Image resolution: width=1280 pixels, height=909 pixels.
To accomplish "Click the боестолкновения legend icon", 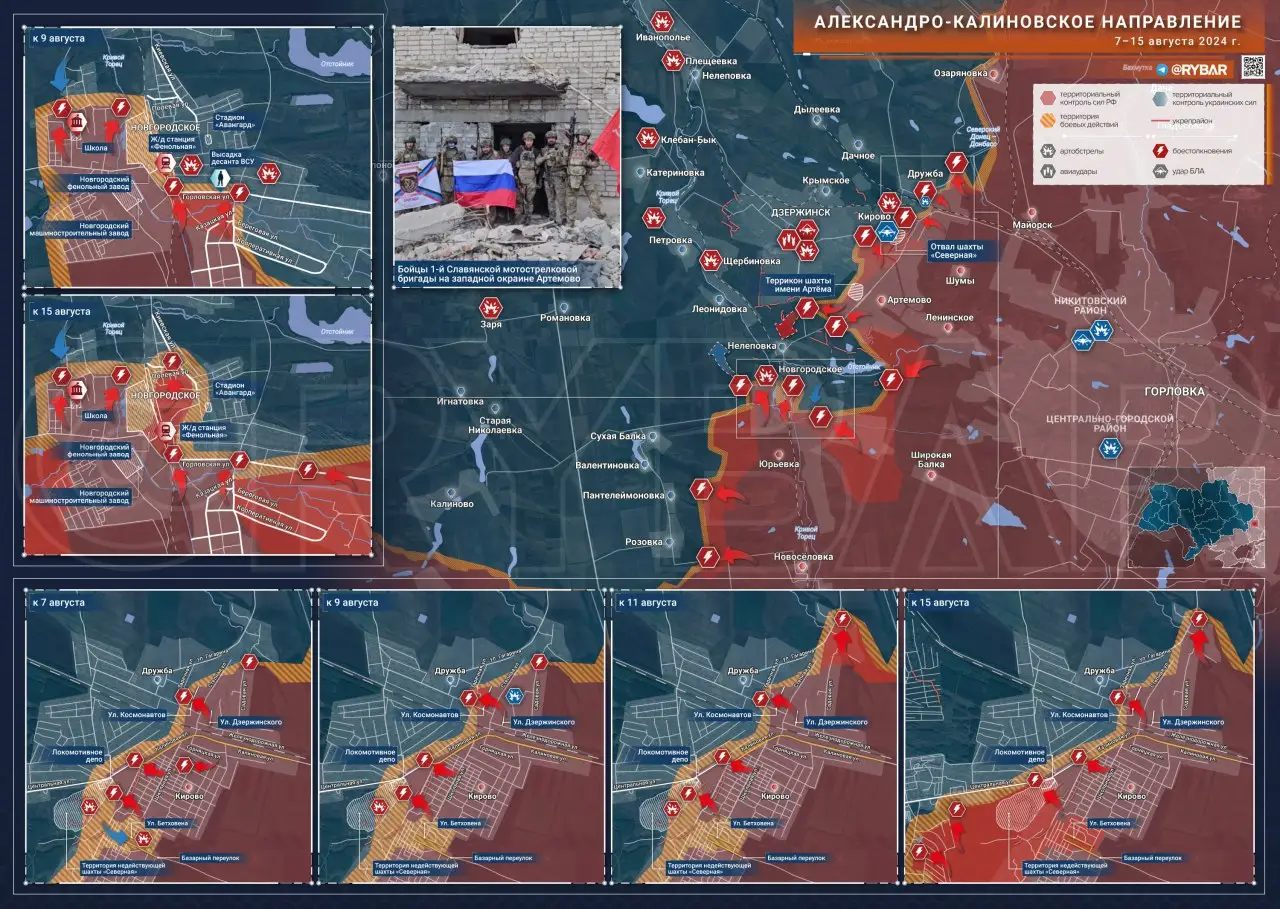I will point(1159,151).
